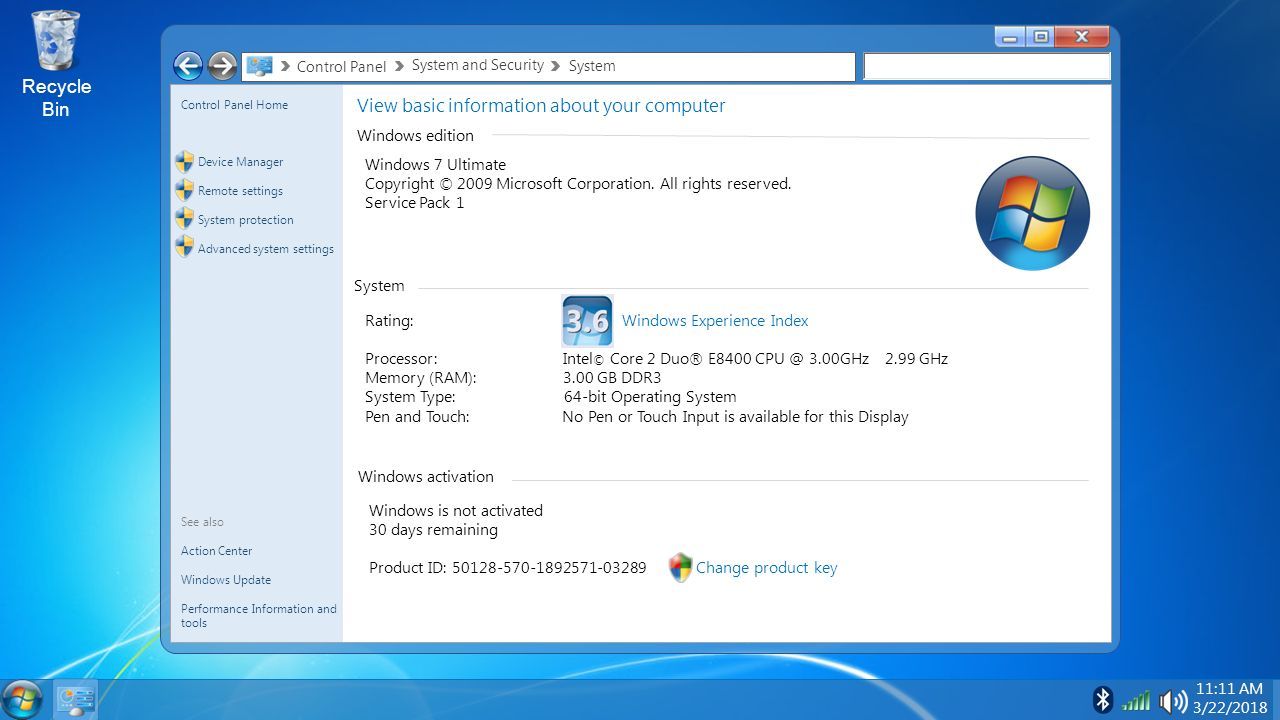The height and width of the screenshot is (720, 1280).
Task: Click the Product ID number text
Action: [549, 568]
